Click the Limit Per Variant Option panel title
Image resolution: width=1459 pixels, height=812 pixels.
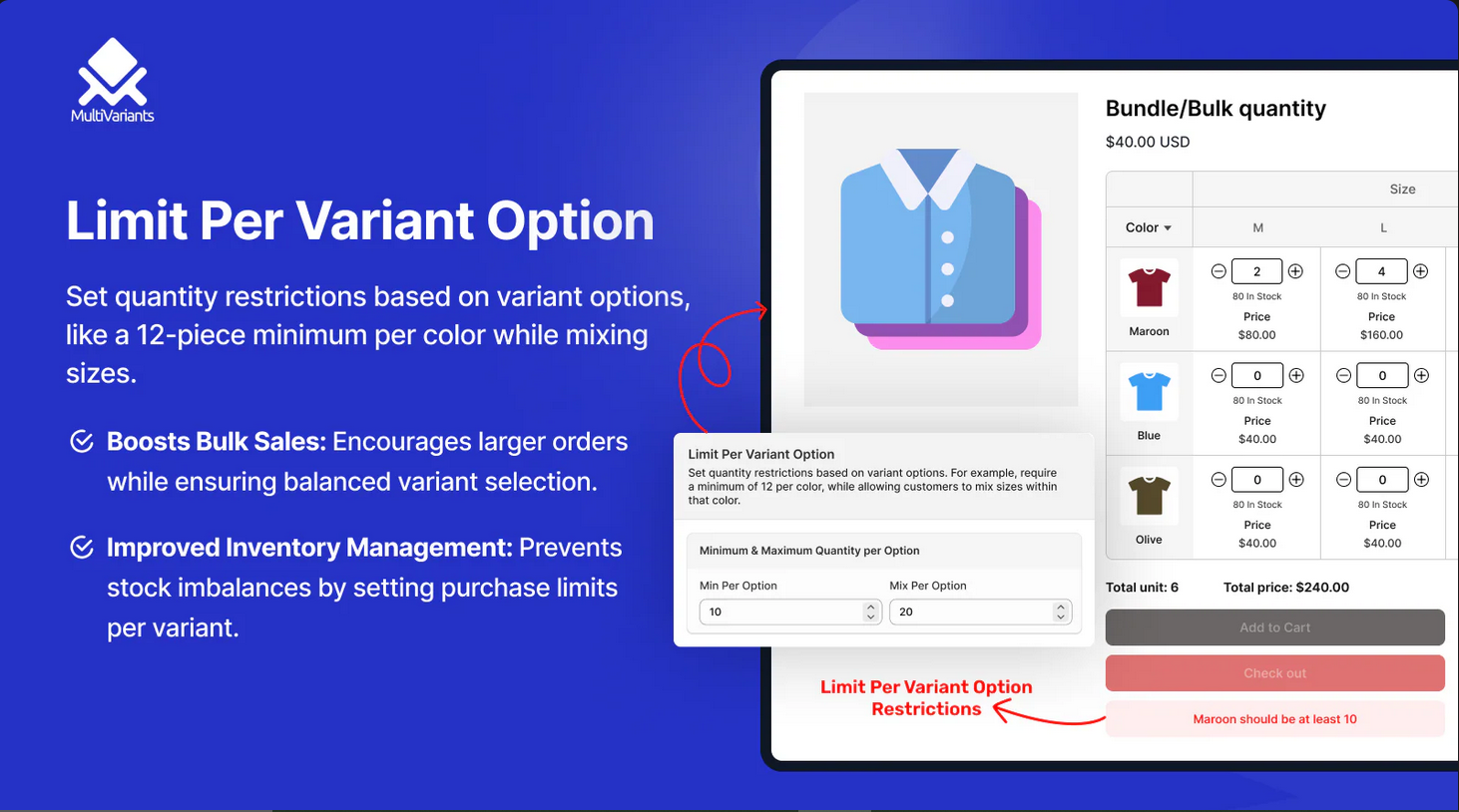pos(761,454)
